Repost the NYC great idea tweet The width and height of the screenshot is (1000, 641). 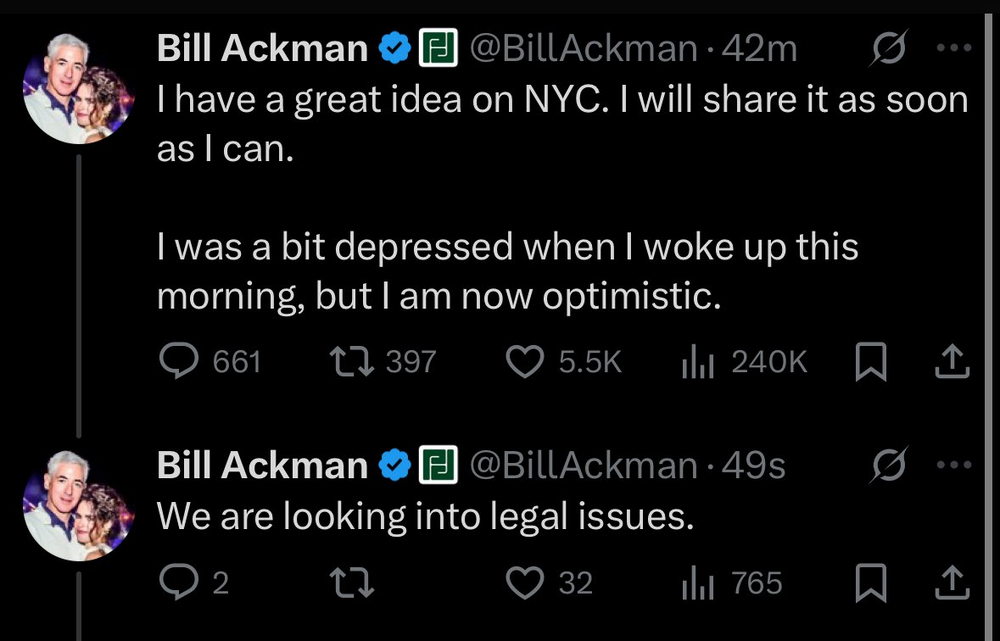pyautogui.click(x=355, y=361)
